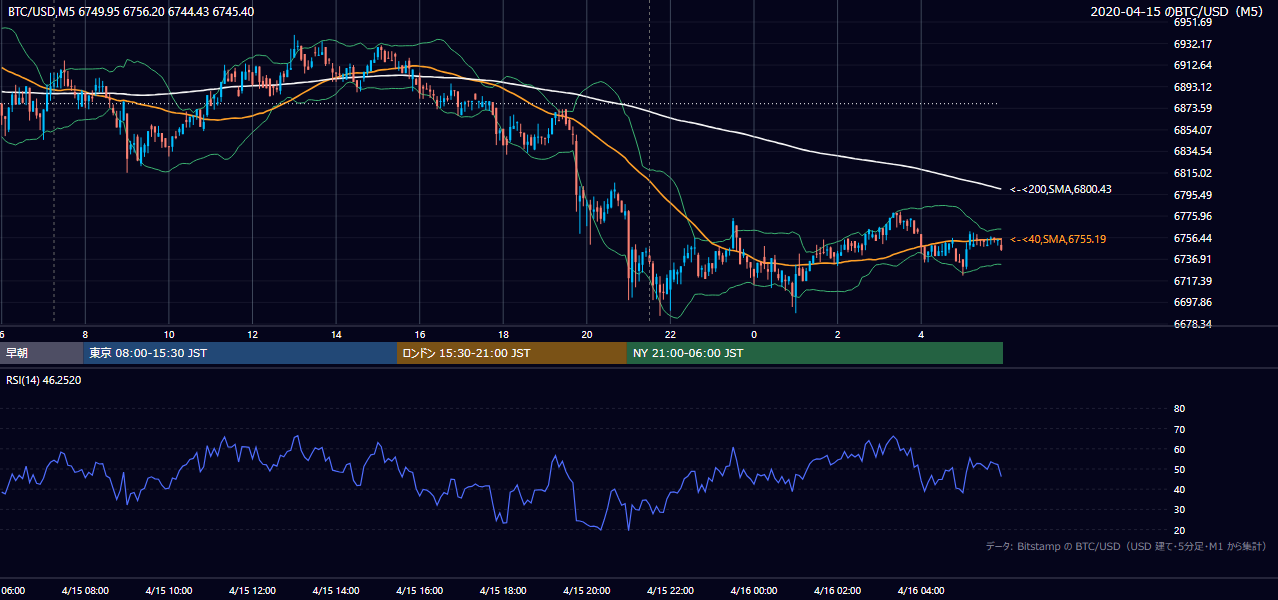Screen dimensions: 1278x600
Task: Select the 2020-04-15 のBTC/USD (M5) title
Action: (1178, 11)
